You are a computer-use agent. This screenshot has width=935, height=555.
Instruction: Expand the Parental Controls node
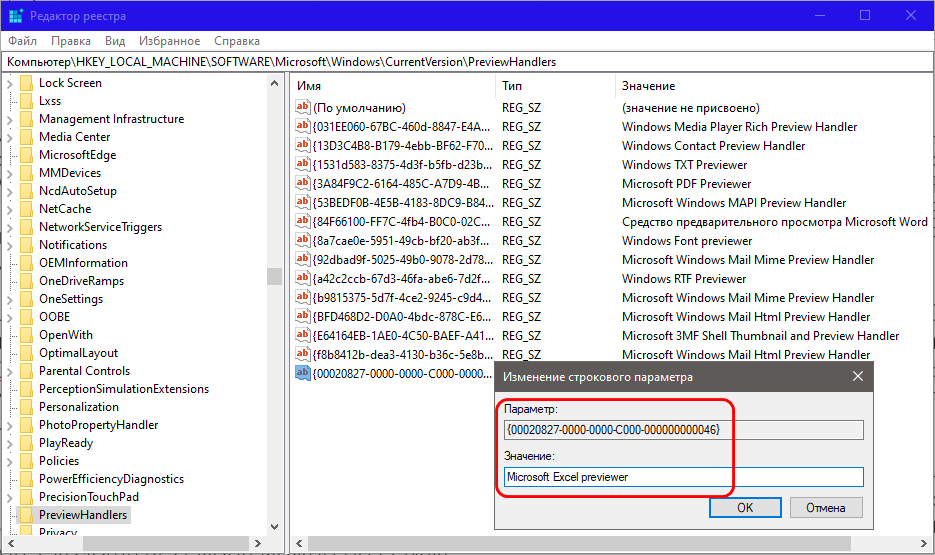10,371
